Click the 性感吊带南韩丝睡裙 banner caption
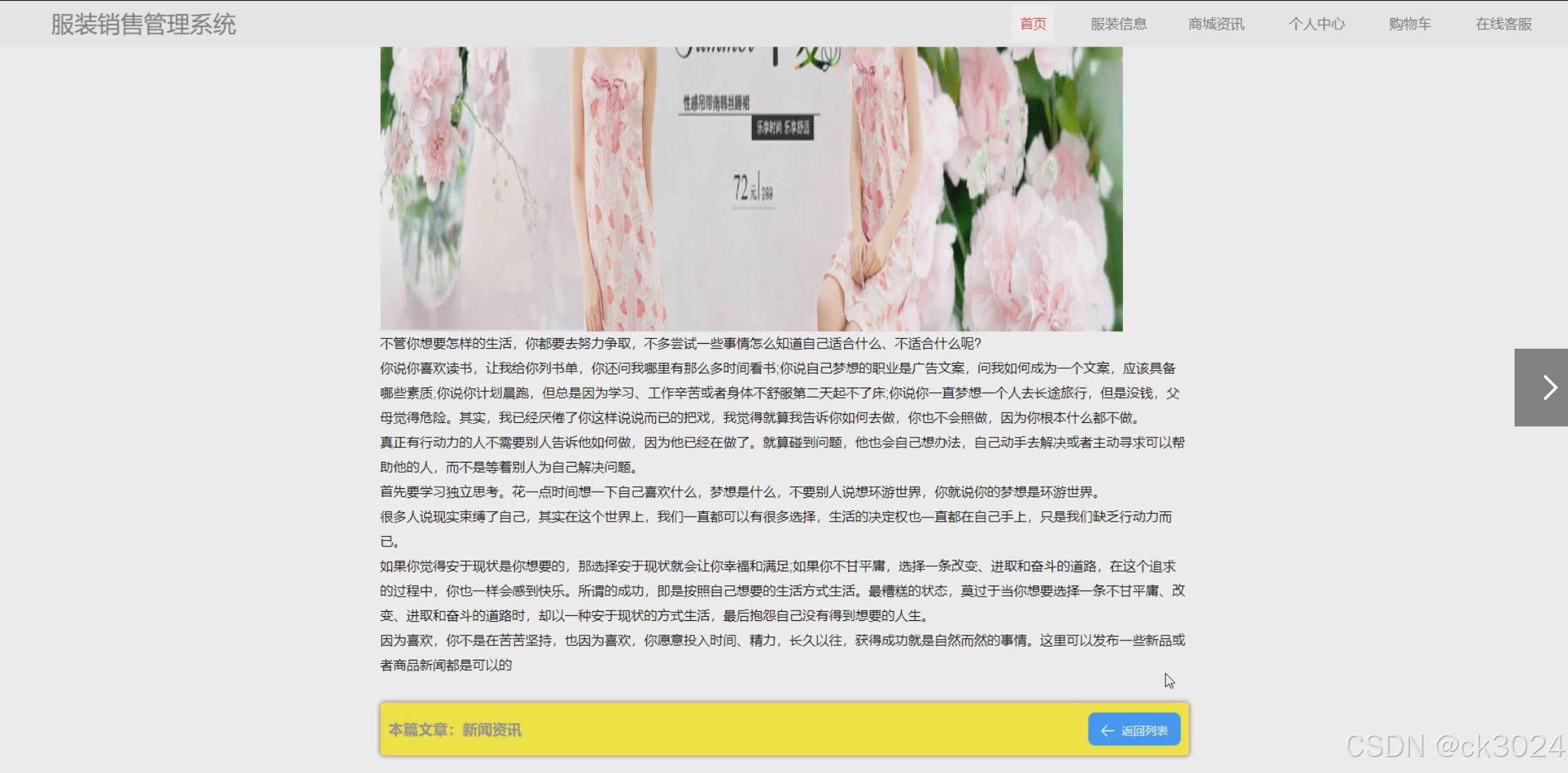Viewport: 1568px width, 773px height. [x=716, y=103]
